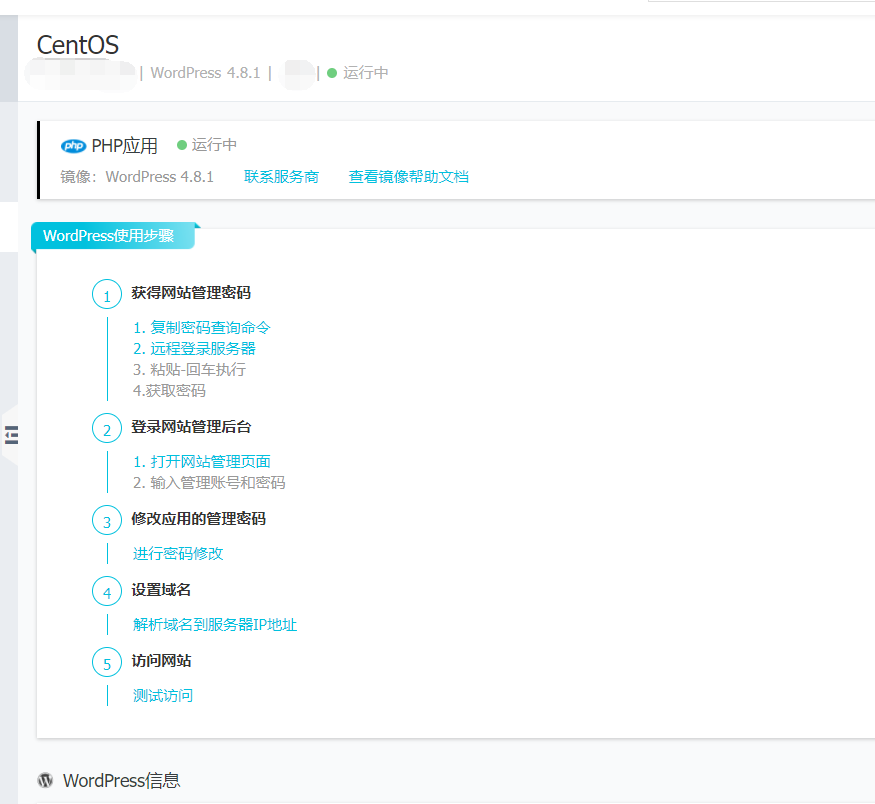Click the step 5 circle for 访问网站

pos(107,662)
